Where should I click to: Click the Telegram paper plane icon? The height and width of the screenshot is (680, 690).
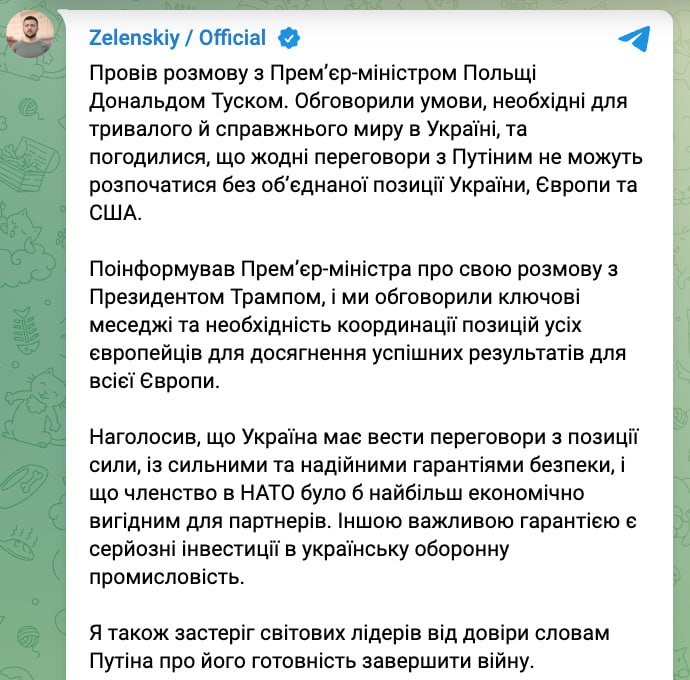click(x=634, y=38)
